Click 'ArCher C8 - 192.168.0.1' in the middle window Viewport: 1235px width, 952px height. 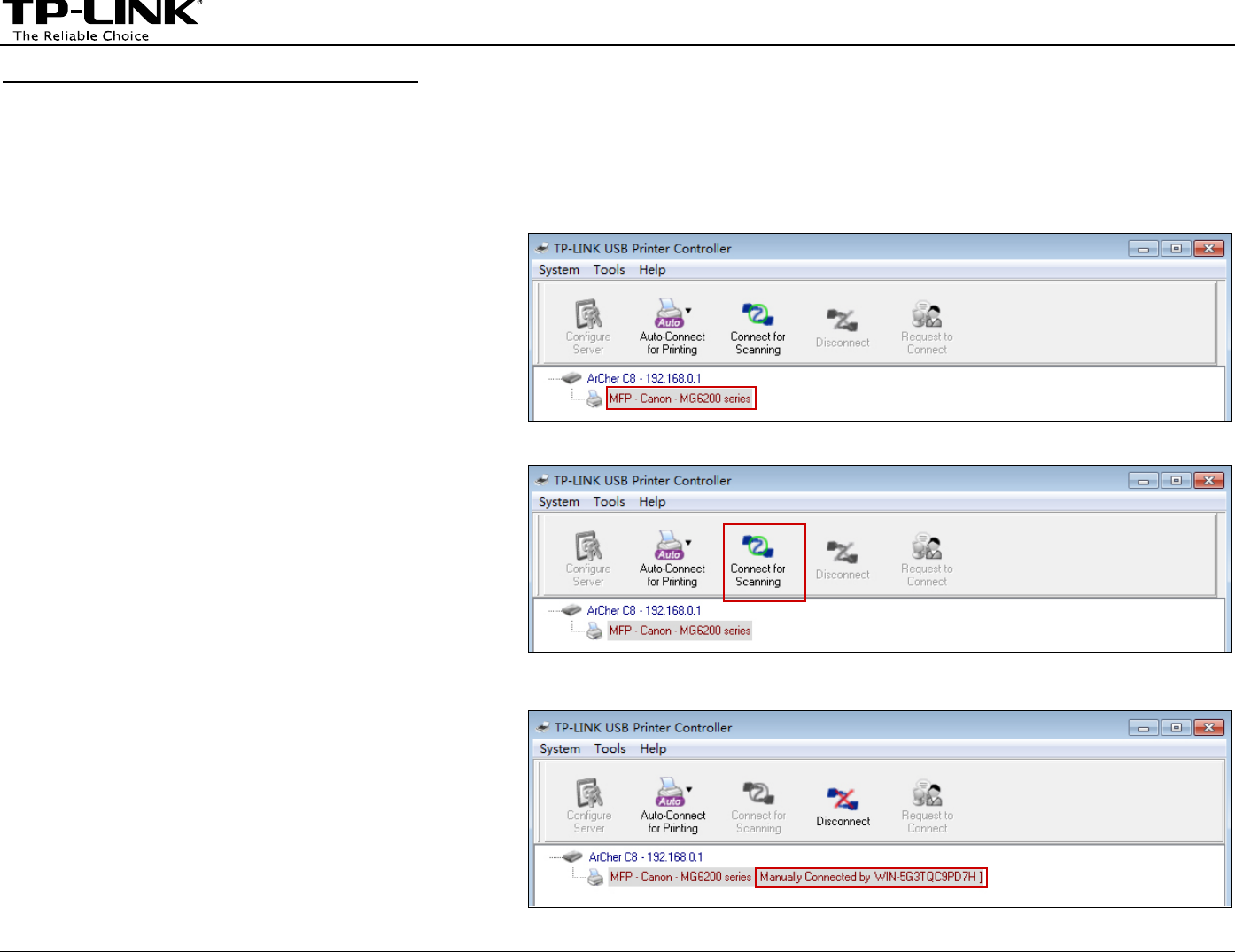pos(644,610)
